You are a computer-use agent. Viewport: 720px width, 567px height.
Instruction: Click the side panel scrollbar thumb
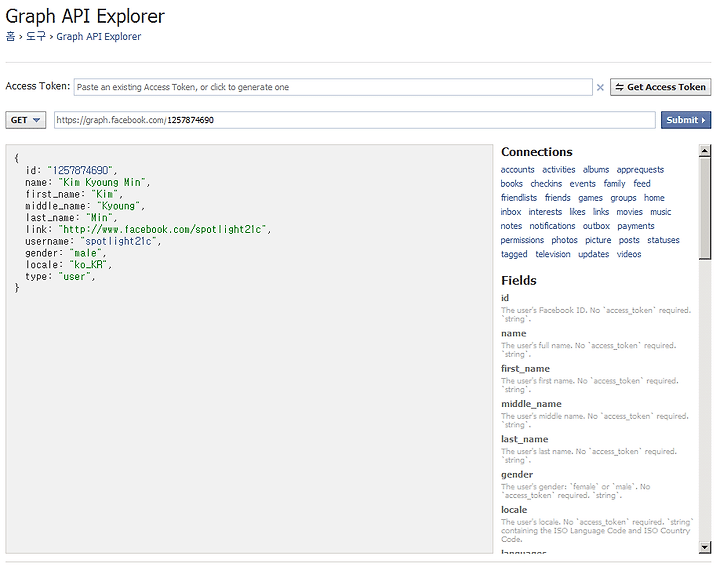click(x=704, y=208)
